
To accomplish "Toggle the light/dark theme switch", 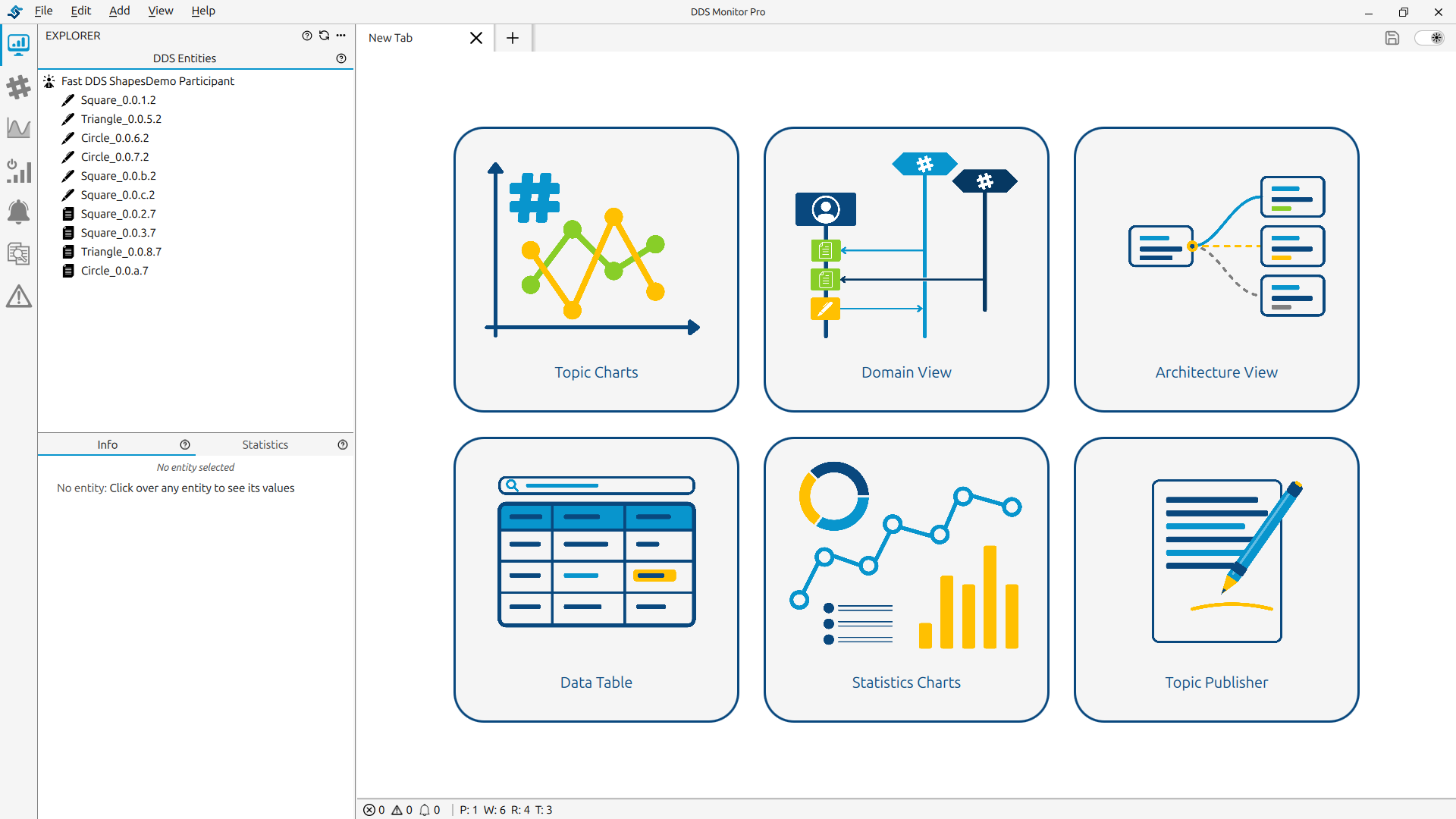I will [1430, 38].
